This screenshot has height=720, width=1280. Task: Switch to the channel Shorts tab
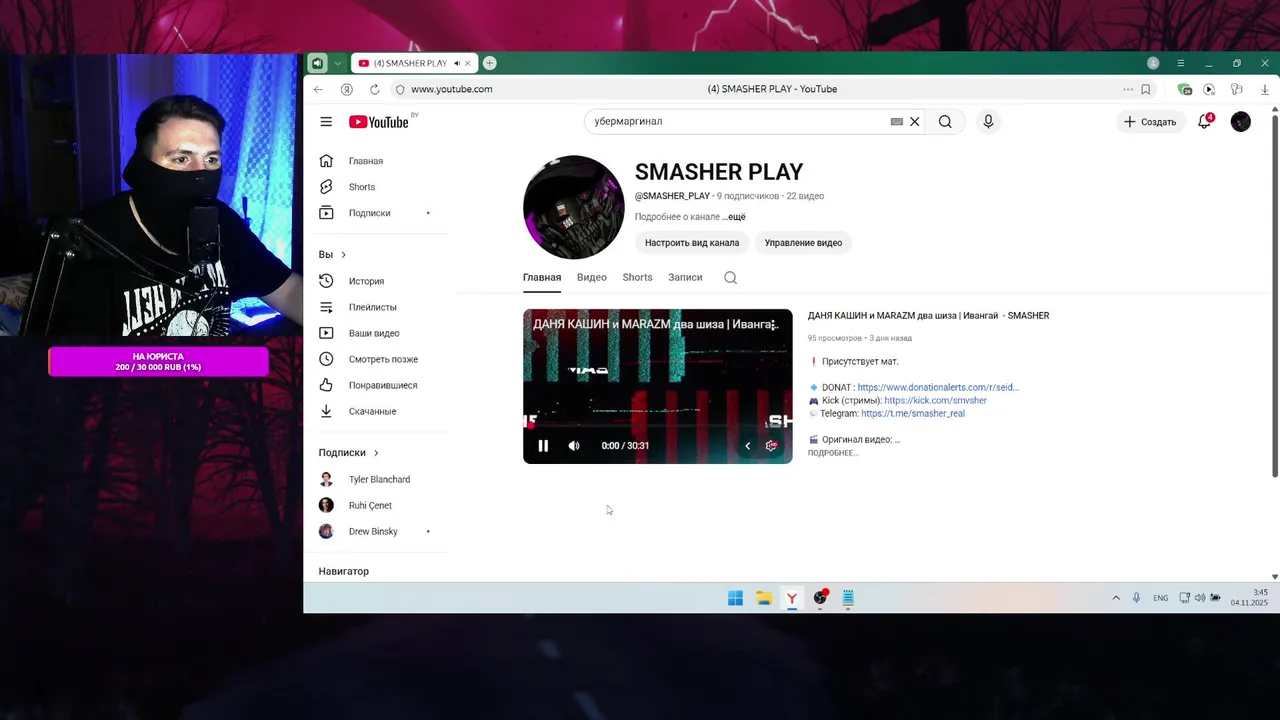637,278
